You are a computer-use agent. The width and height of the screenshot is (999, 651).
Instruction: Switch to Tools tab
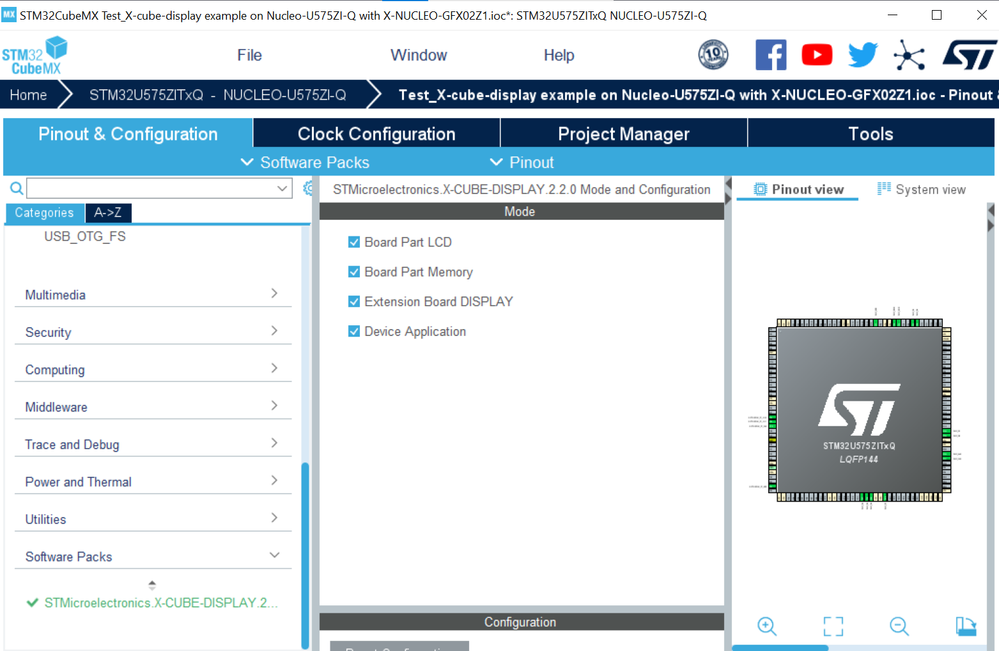pos(870,134)
